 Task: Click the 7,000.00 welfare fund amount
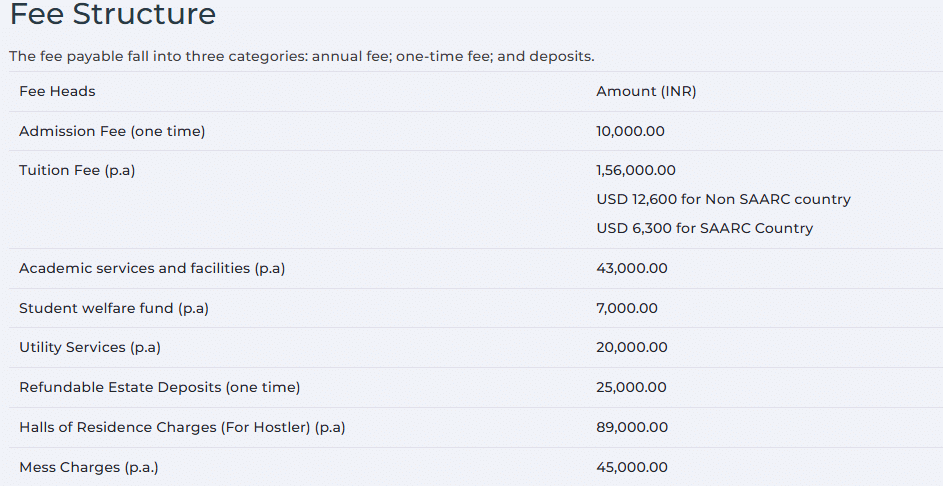(627, 308)
